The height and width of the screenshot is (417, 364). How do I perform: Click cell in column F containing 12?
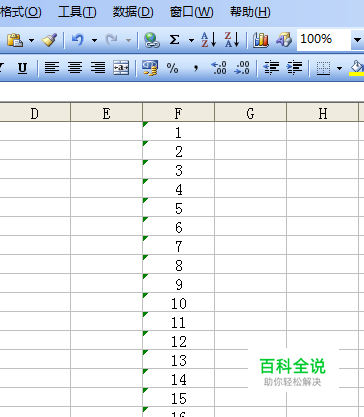(178, 340)
